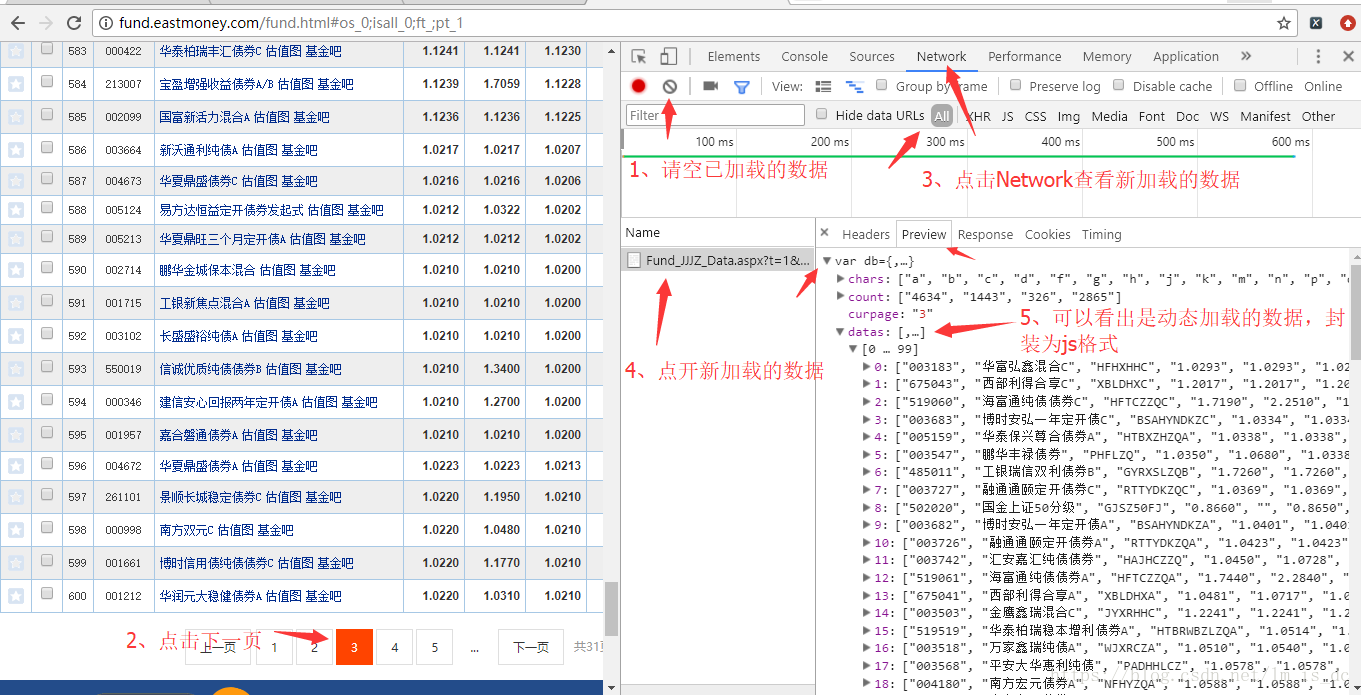Expand the chars array in Preview
The image size is (1361, 695).
tap(840, 279)
